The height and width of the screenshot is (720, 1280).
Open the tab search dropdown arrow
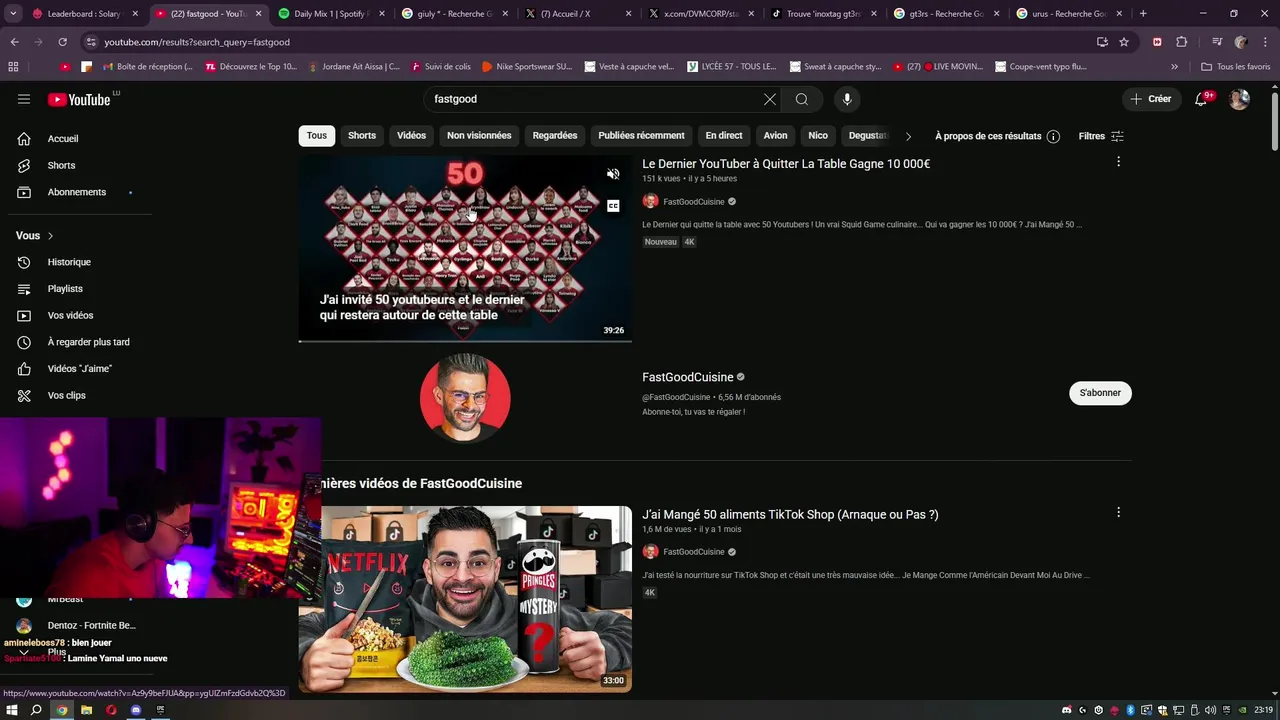(x=13, y=14)
